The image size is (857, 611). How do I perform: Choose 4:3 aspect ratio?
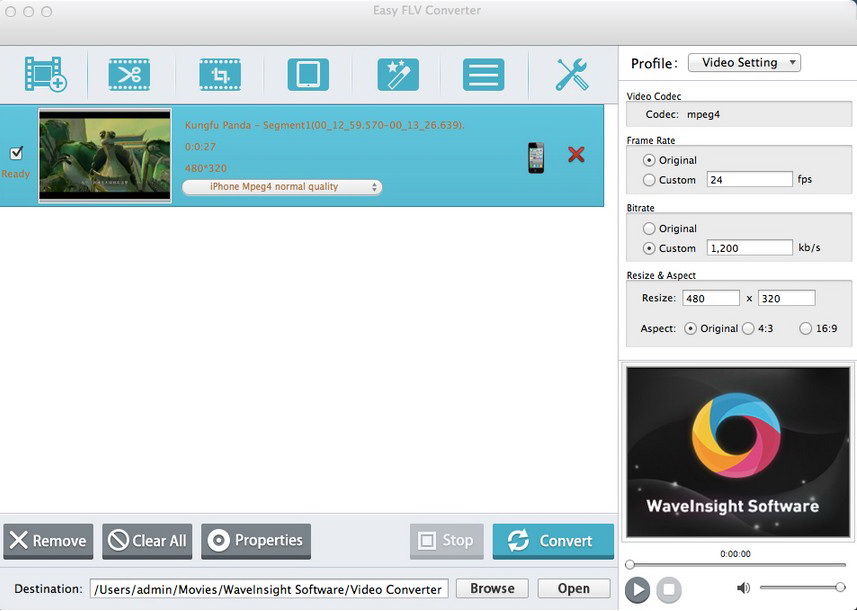[x=748, y=328]
